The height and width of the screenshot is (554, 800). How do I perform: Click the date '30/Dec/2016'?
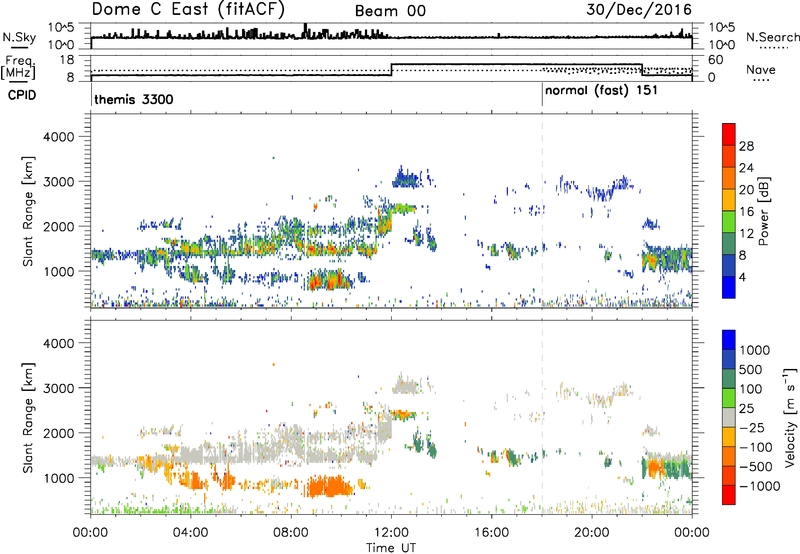coord(639,9)
